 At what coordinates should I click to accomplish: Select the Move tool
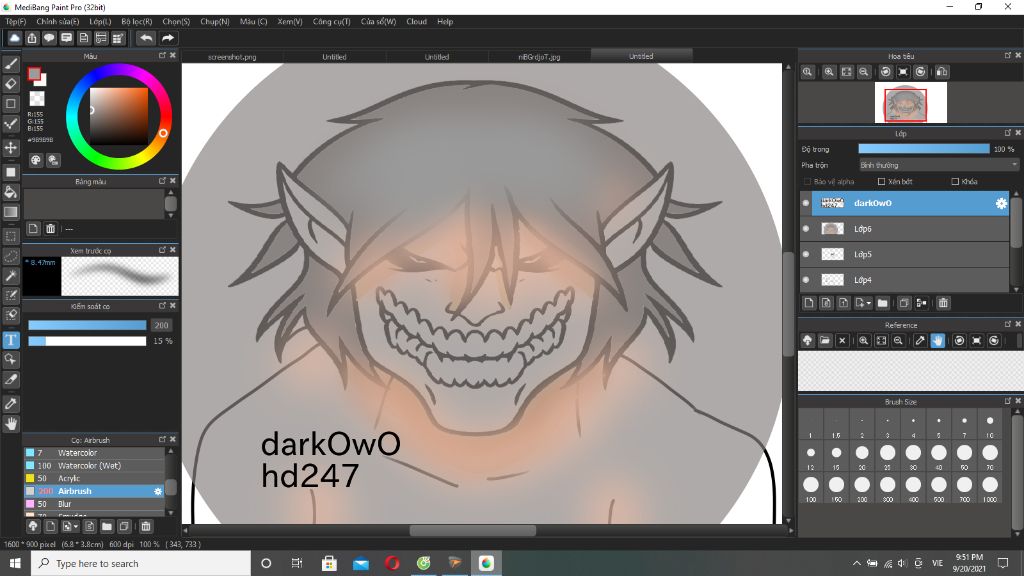[11, 148]
